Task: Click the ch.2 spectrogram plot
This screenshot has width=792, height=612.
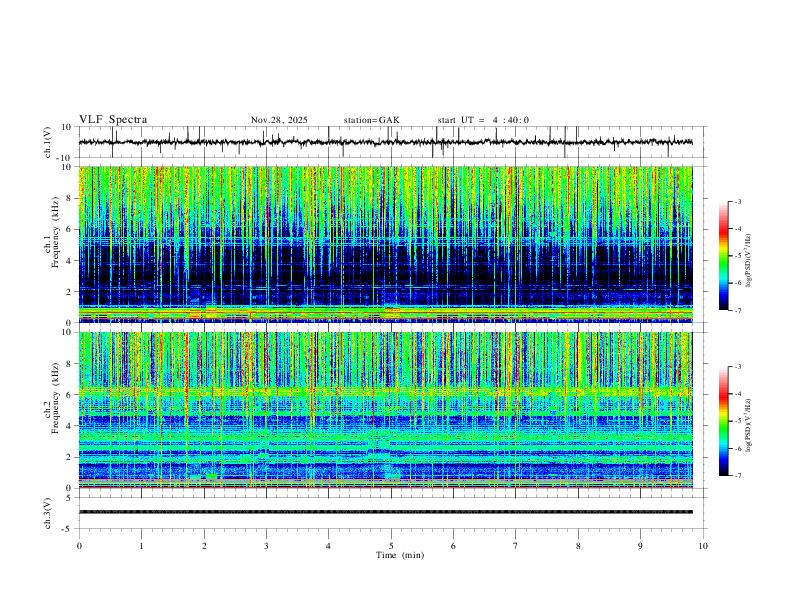Action: [386, 410]
